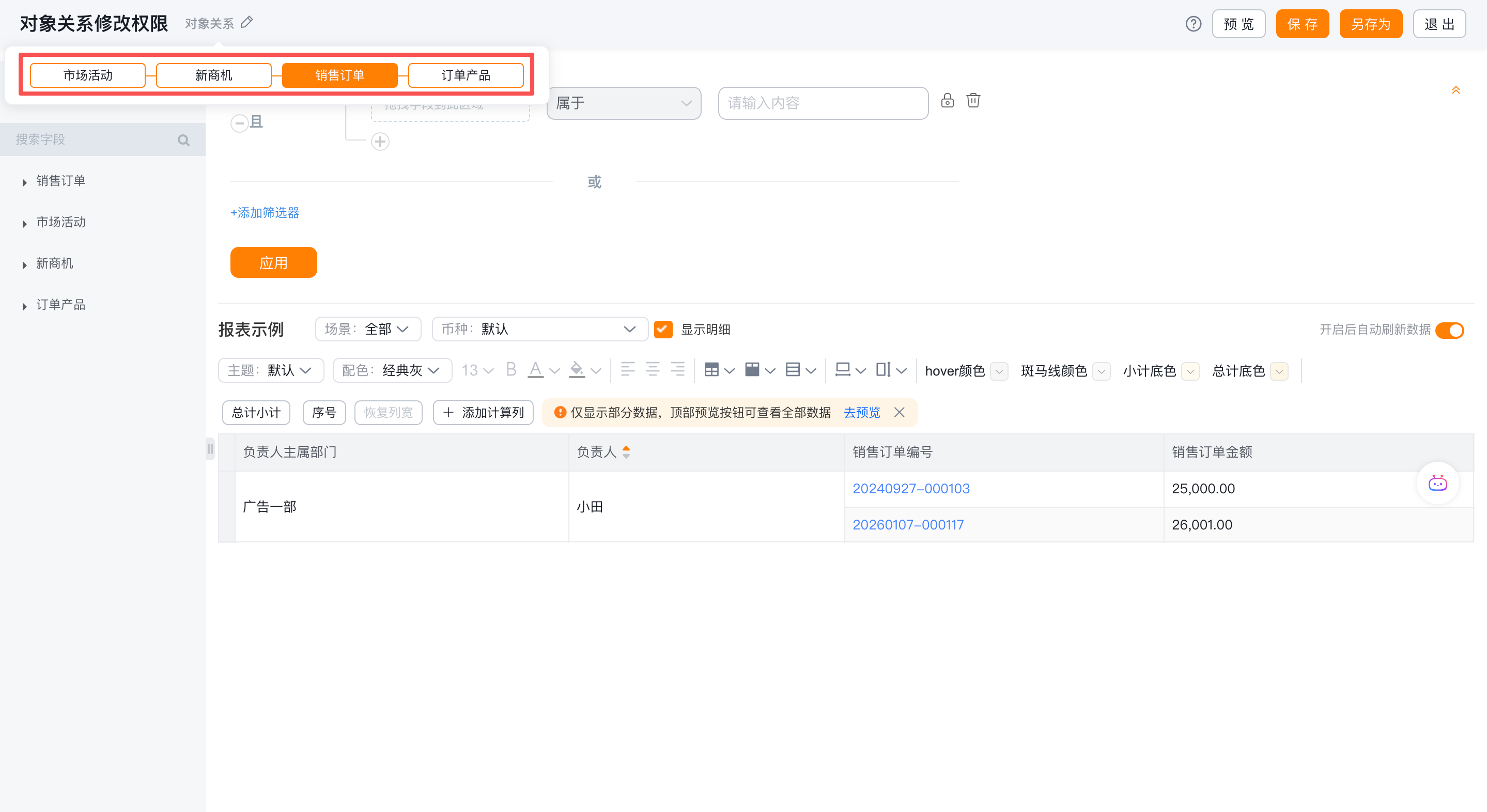
Task: Align text center
Action: pyautogui.click(x=653, y=369)
